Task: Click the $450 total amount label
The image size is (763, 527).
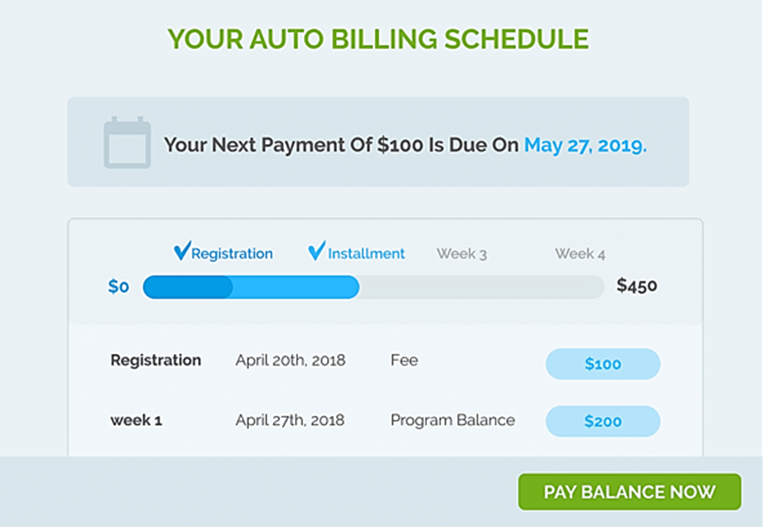Action: click(637, 286)
